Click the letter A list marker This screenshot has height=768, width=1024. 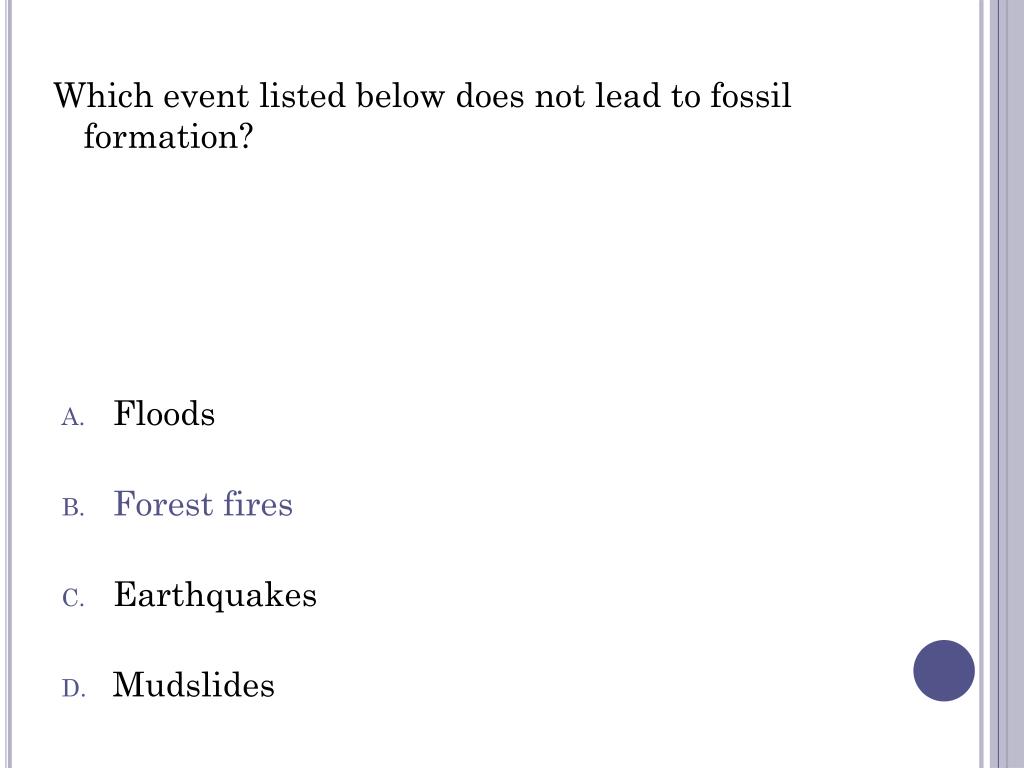pos(72,418)
